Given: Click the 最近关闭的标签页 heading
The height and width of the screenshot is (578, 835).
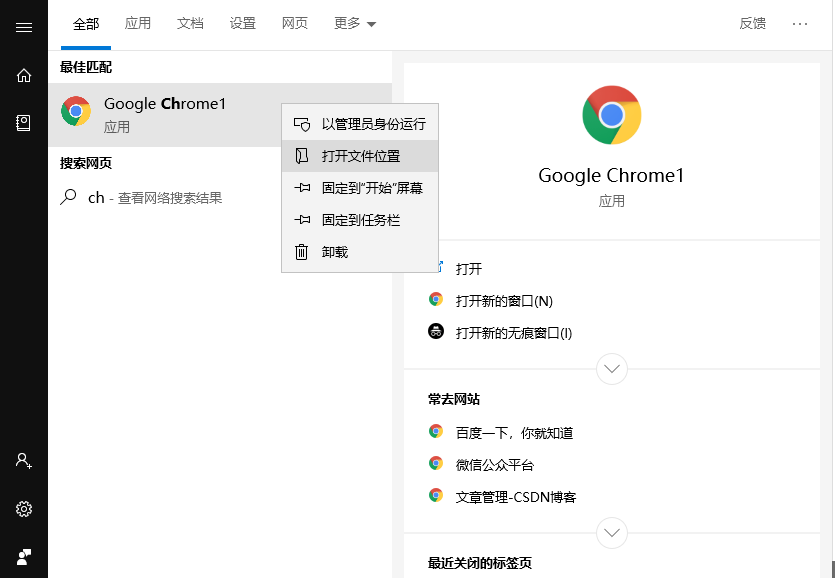Looking at the screenshot, I should [480, 563].
